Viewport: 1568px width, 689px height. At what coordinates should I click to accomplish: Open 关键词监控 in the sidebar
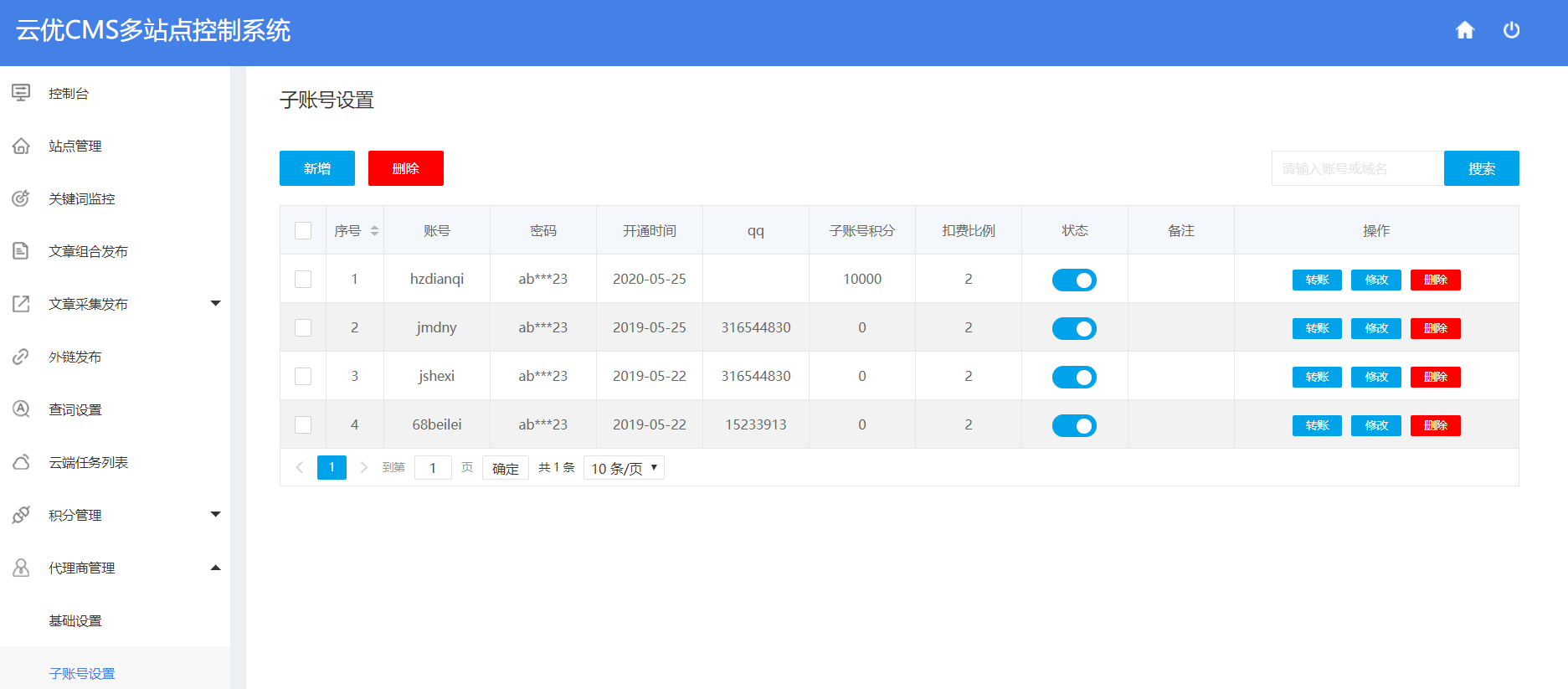(82, 198)
